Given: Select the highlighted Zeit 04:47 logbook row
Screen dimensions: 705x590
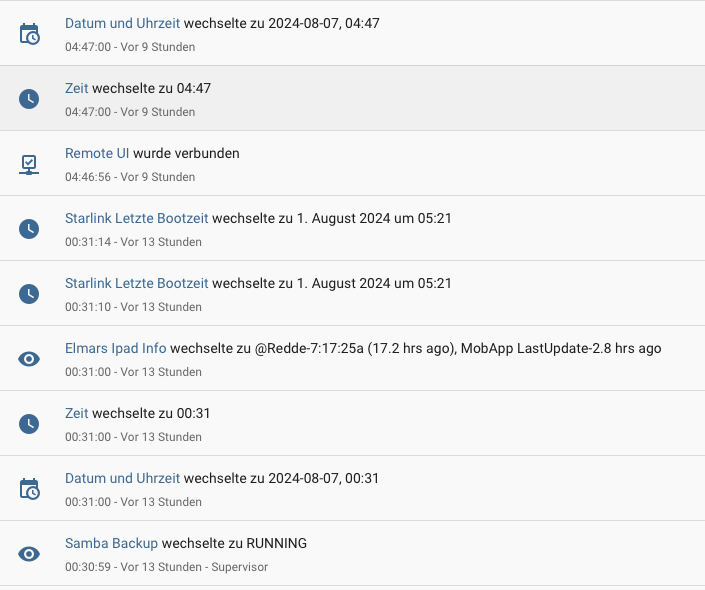Looking at the screenshot, I should 352,98.
